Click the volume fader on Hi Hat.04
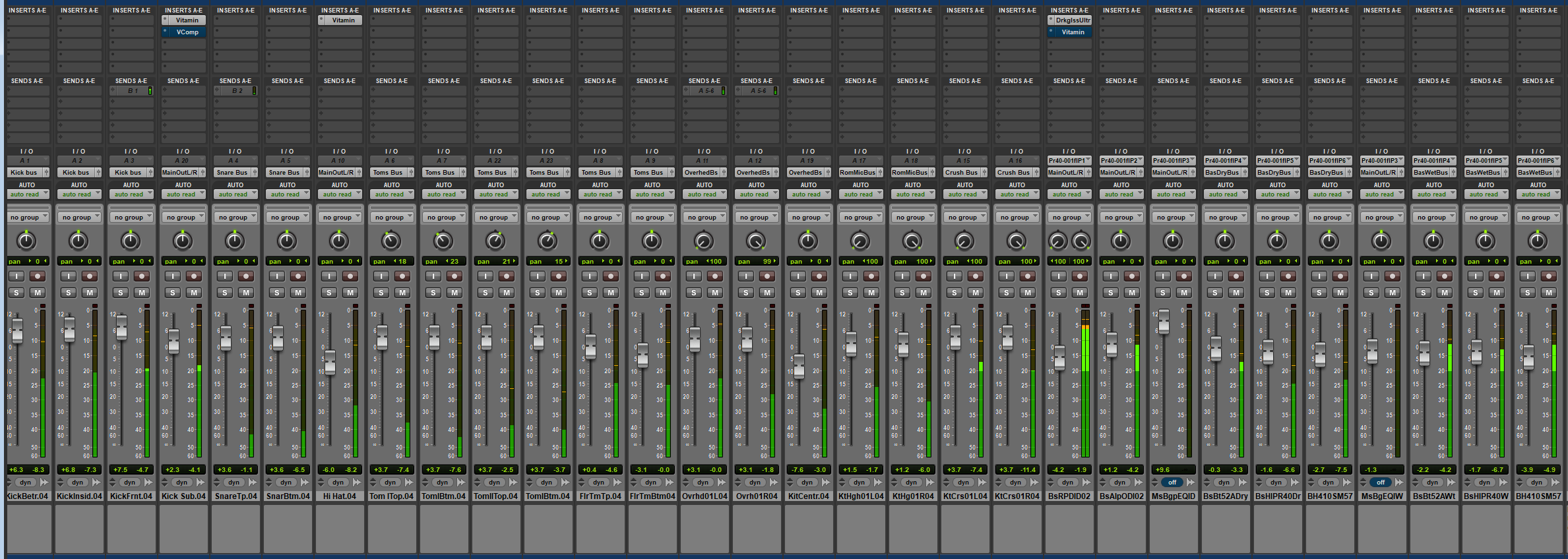 click(x=330, y=361)
